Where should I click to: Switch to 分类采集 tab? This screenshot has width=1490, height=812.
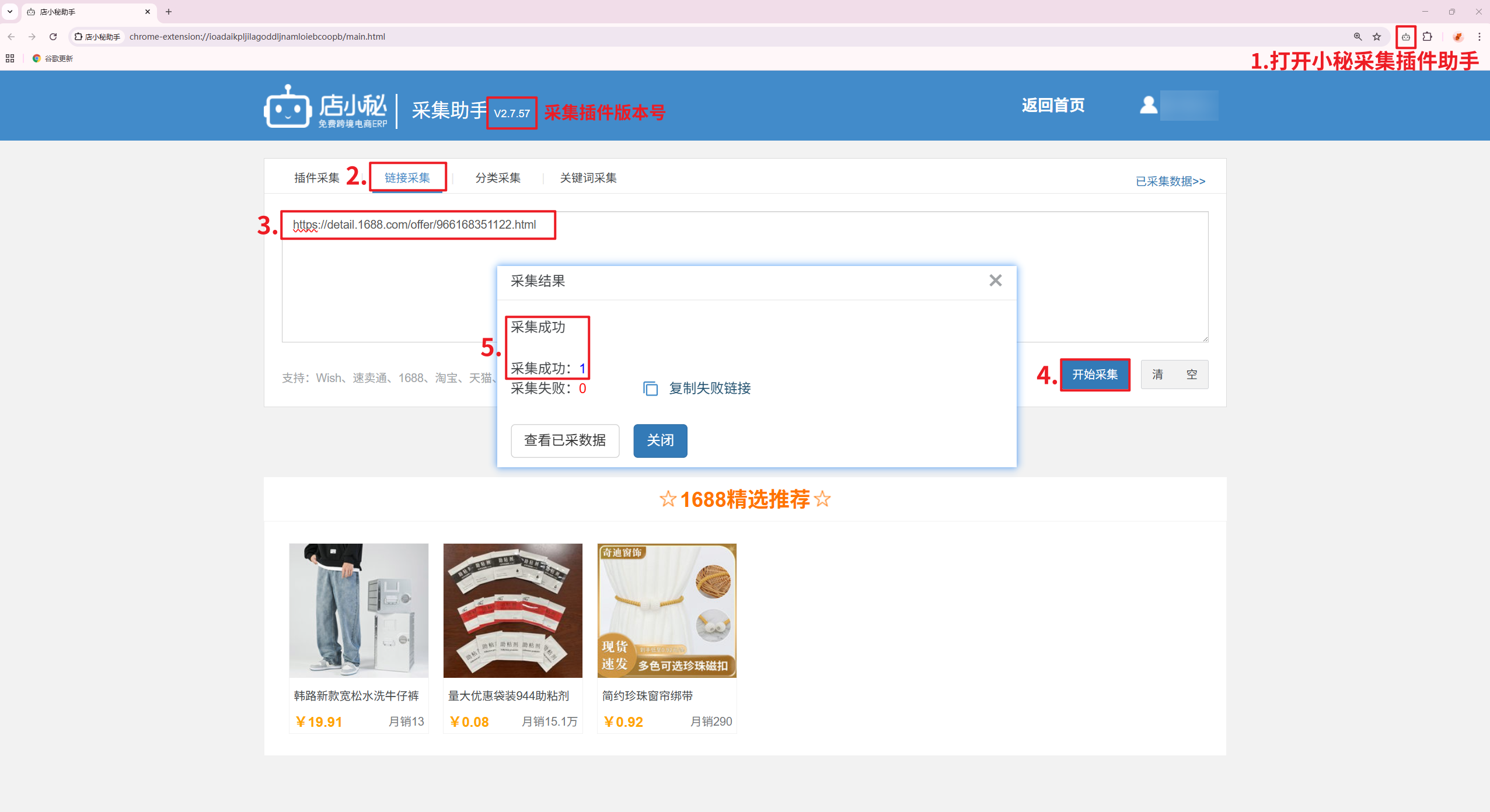click(x=497, y=178)
